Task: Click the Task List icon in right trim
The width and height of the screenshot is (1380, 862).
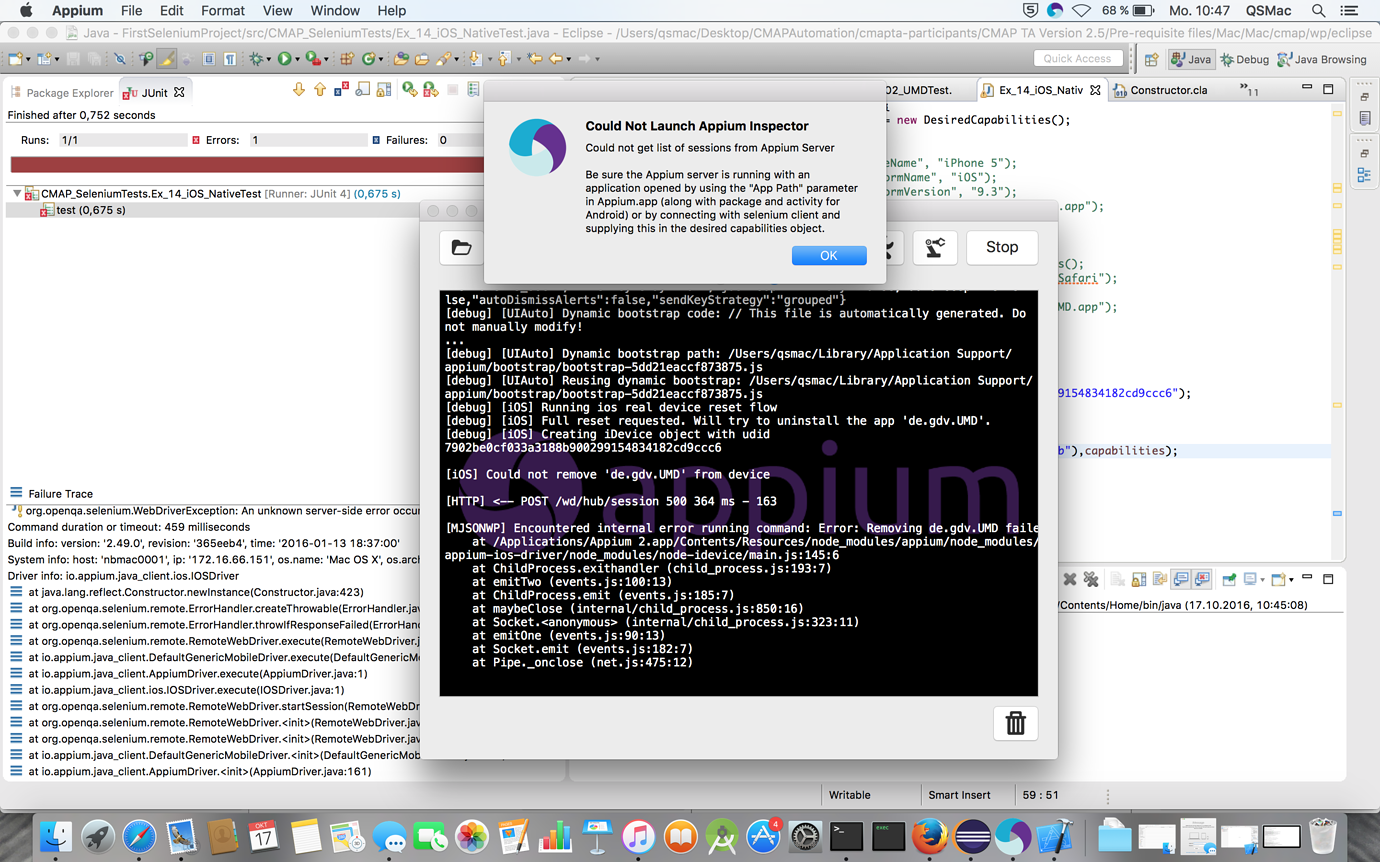Action: pyautogui.click(x=1364, y=119)
